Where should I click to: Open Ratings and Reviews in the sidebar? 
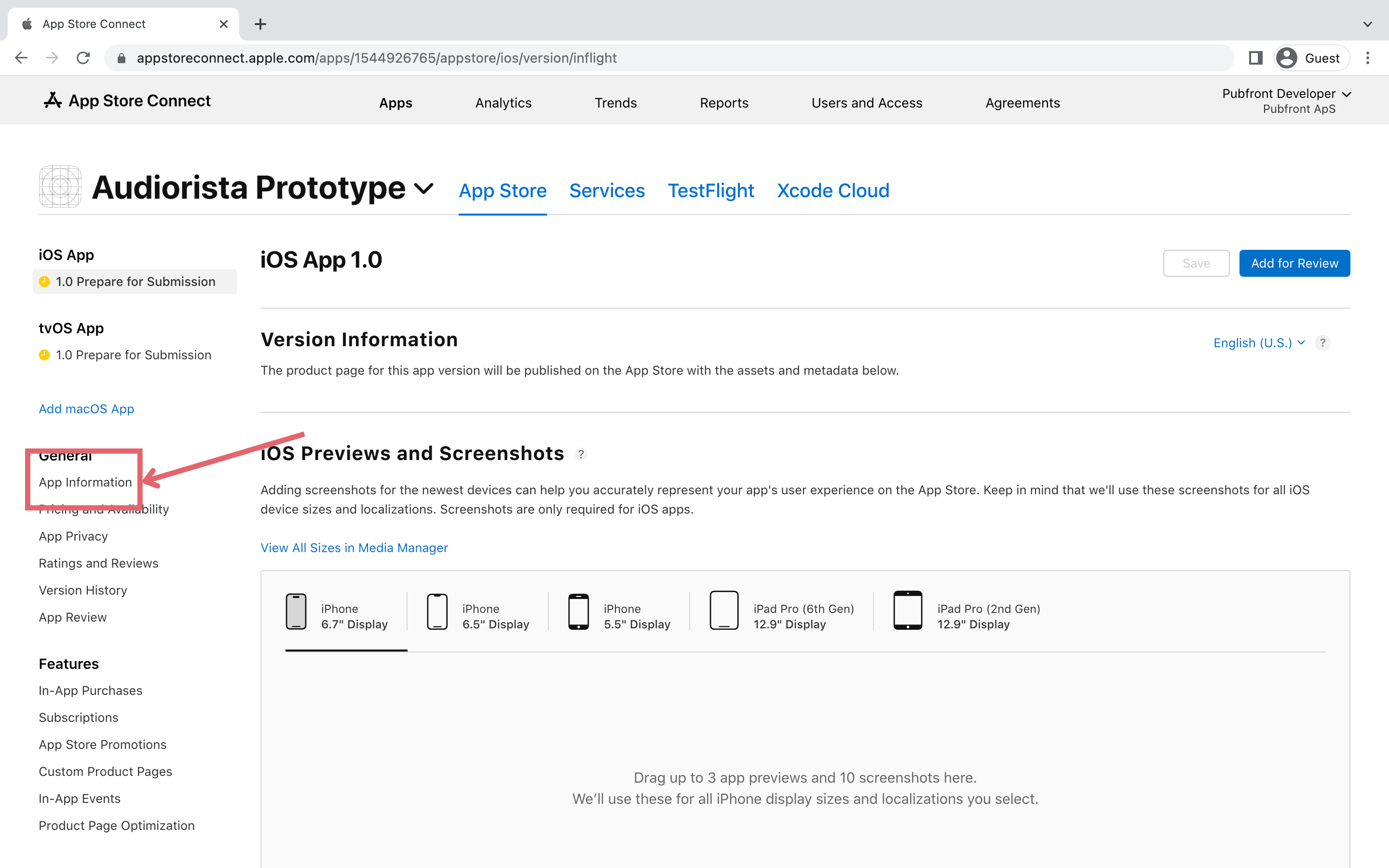pyautogui.click(x=98, y=563)
